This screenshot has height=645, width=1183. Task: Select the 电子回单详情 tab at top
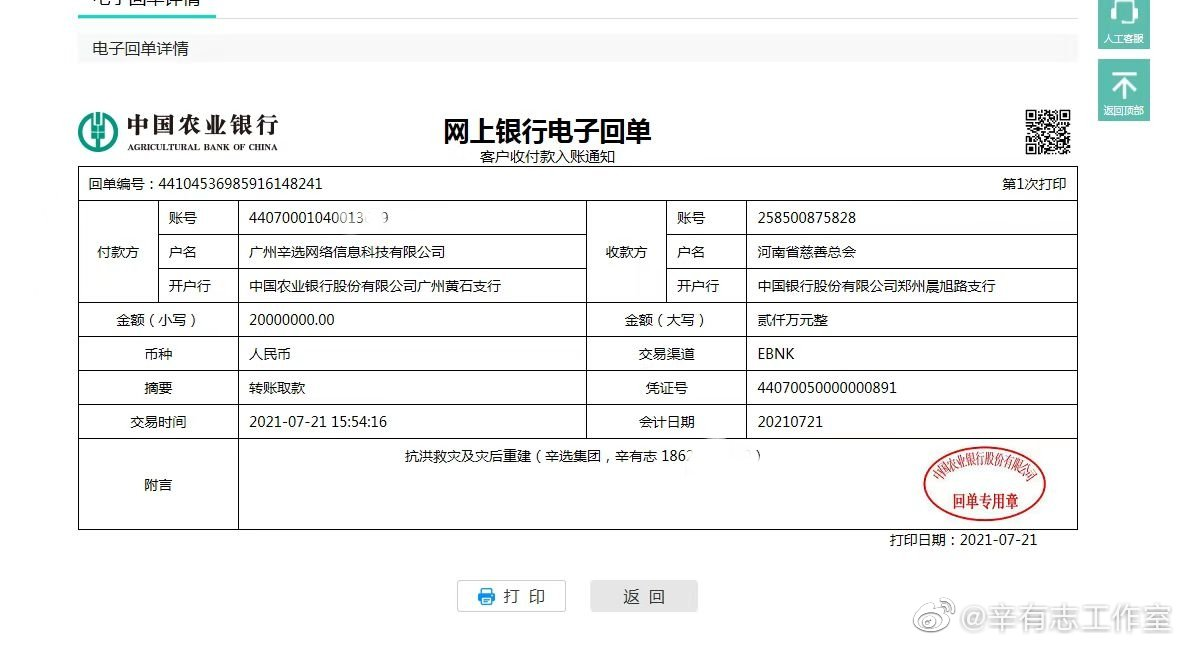pos(146,4)
